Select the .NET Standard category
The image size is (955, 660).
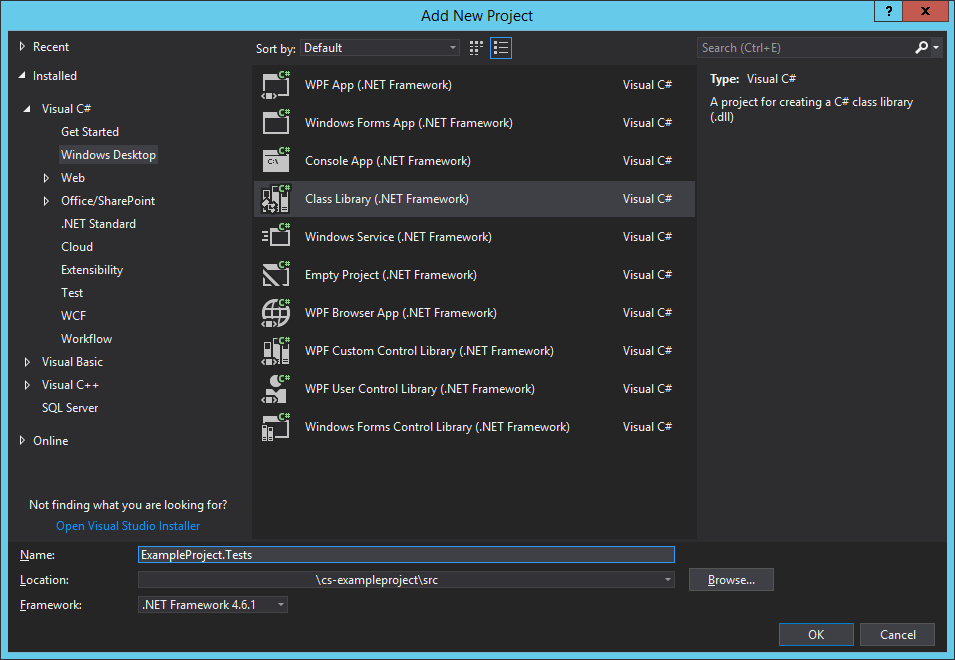tap(98, 224)
